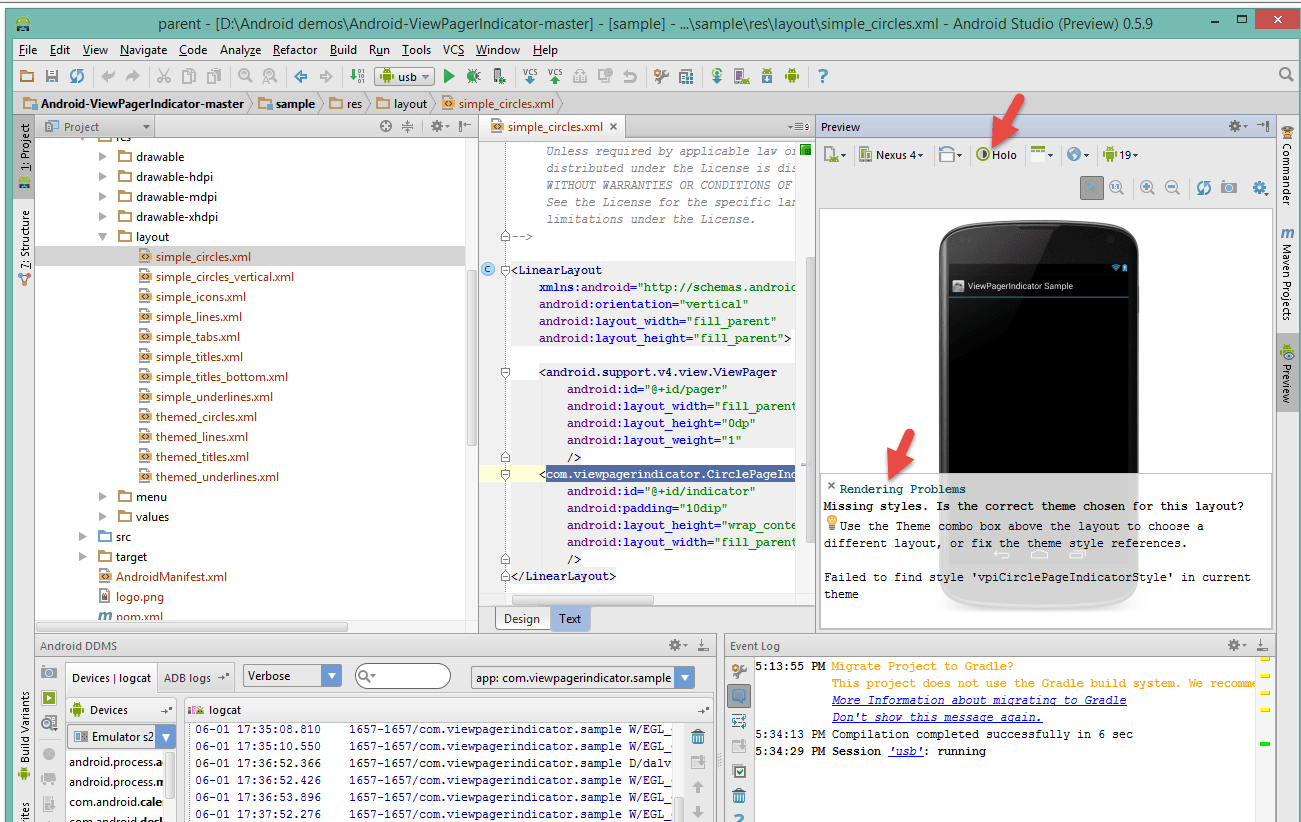Run the usb configuration with green play
The height and width of the screenshot is (822, 1301).
[449, 76]
